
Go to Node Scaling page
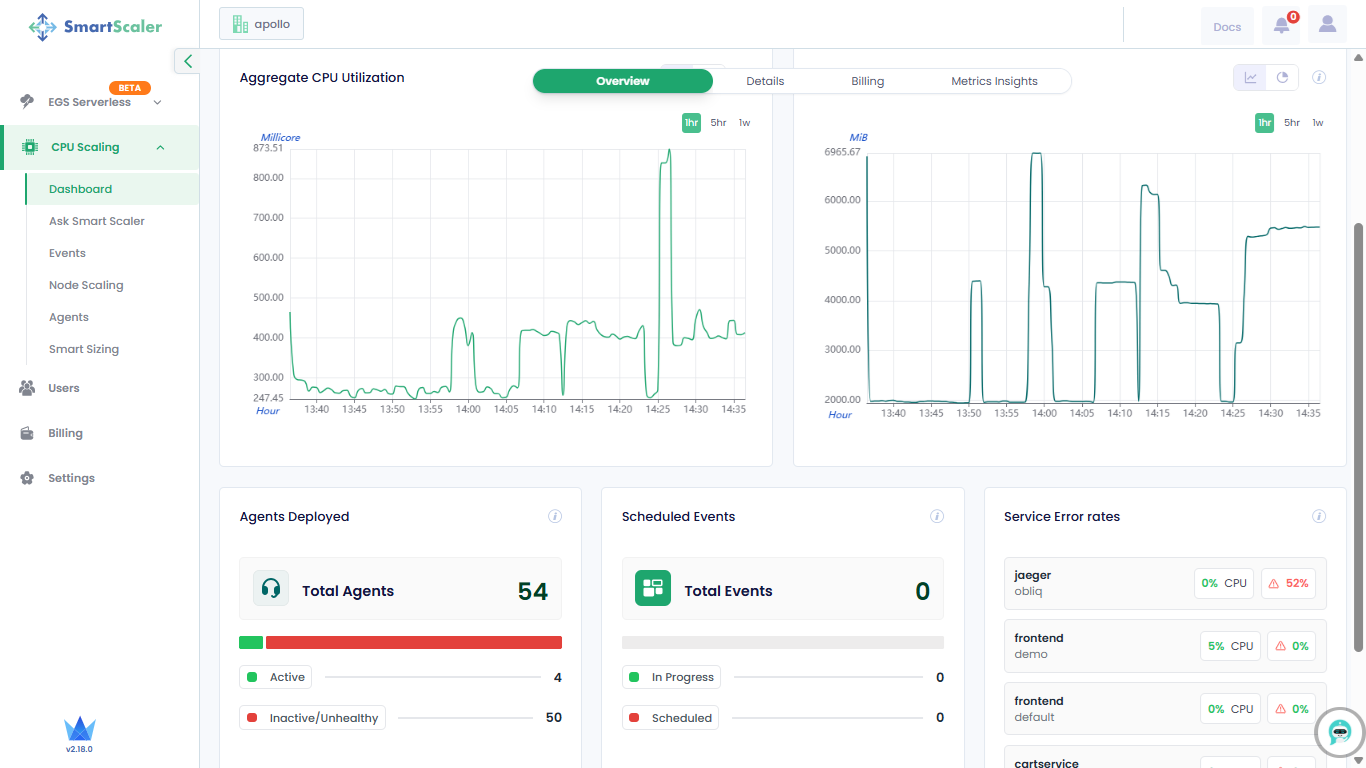click(x=86, y=285)
